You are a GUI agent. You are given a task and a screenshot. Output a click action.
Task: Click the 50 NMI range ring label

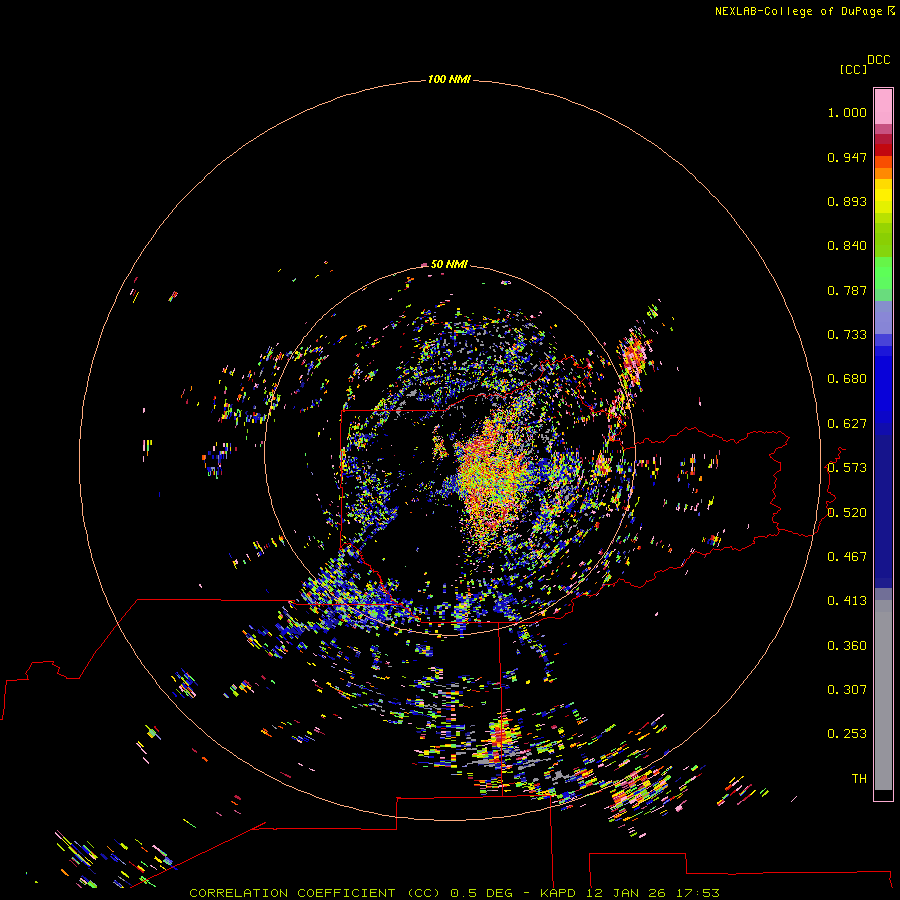449,264
